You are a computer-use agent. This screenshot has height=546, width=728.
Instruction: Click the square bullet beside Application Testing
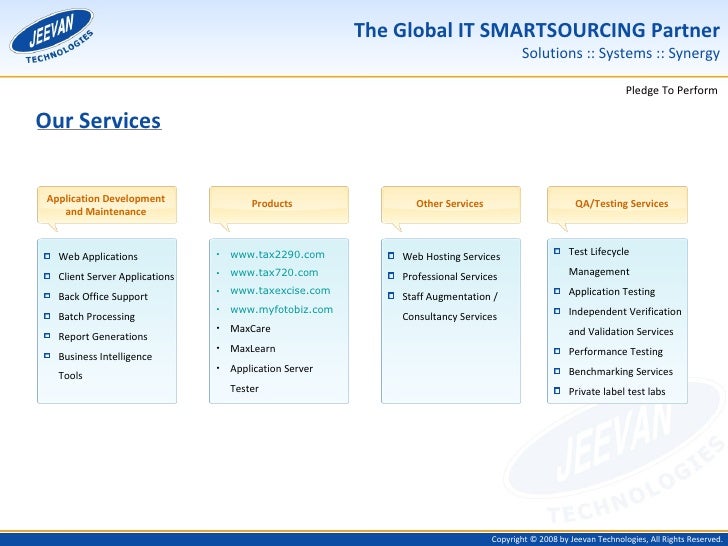pyautogui.click(x=557, y=291)
